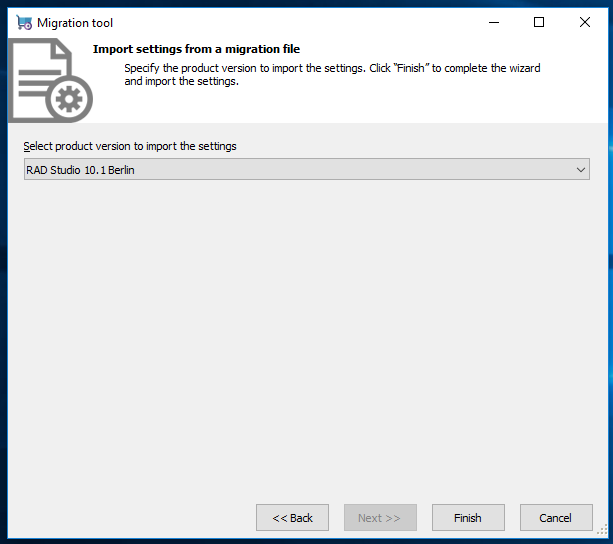Click the gear emblem on the document icon
613x544 pixels.
point(69,99)
